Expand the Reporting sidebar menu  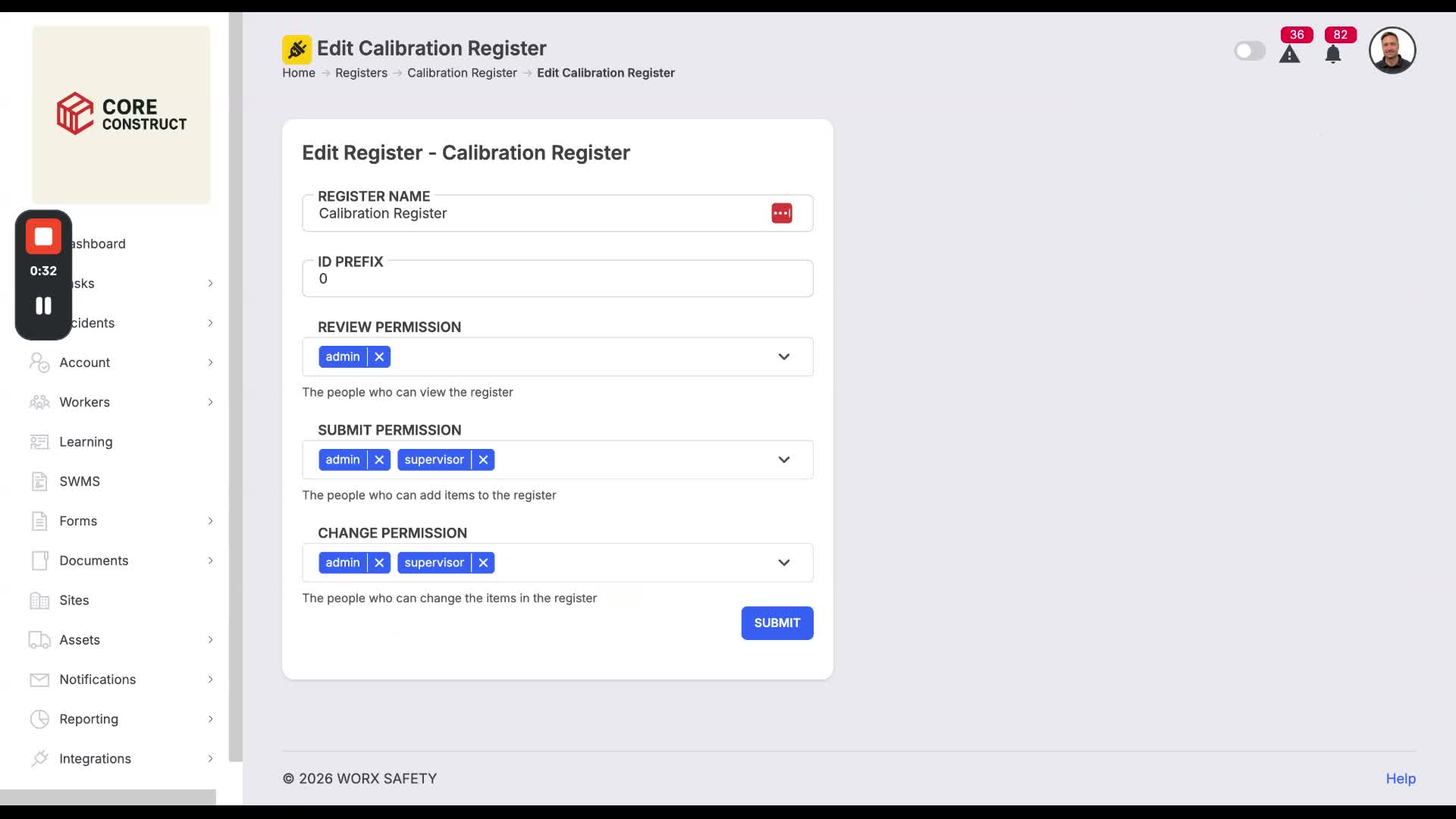pyautogui.click(x=121, y=719)
